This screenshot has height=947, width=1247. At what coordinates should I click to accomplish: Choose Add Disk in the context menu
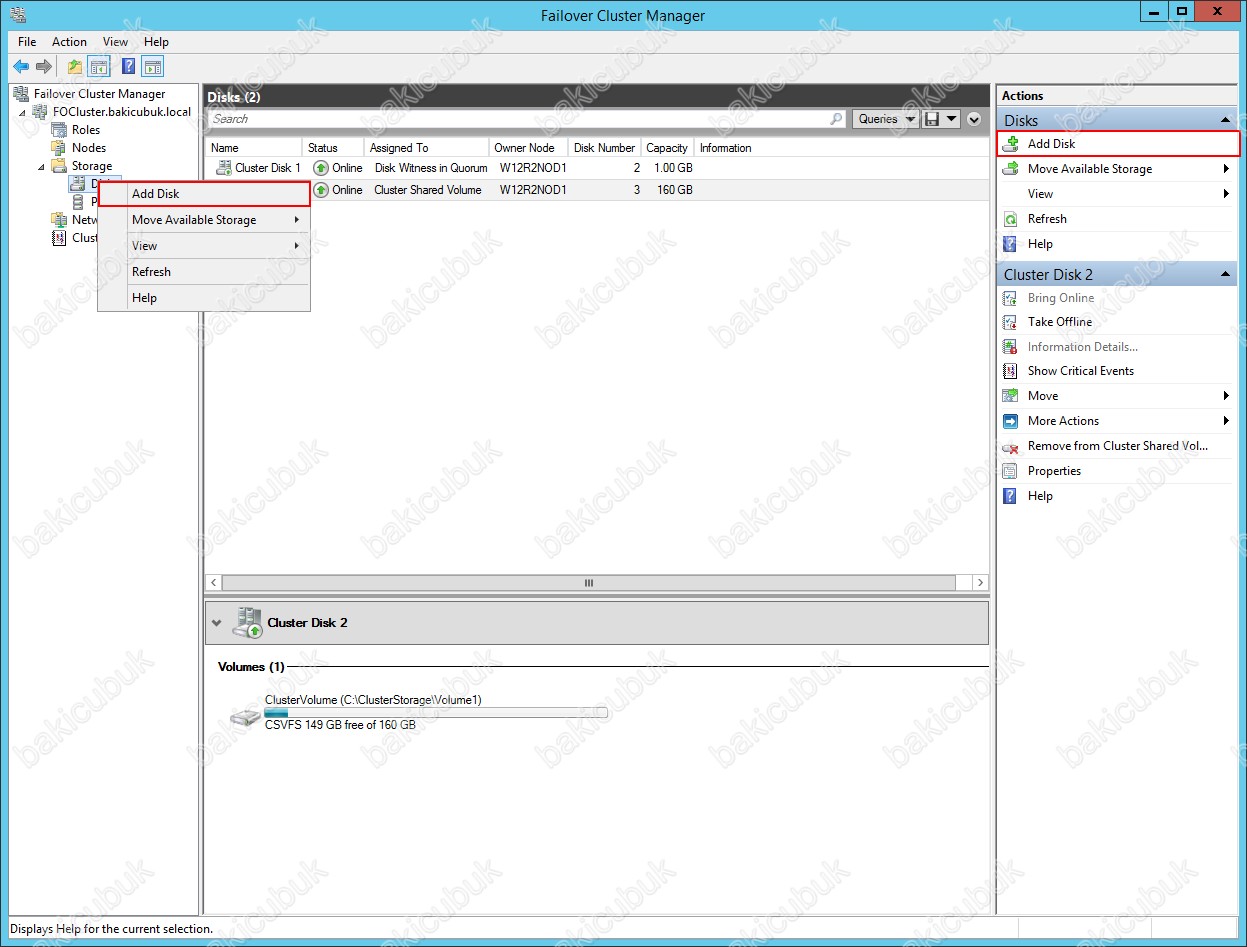pos(204,194)
